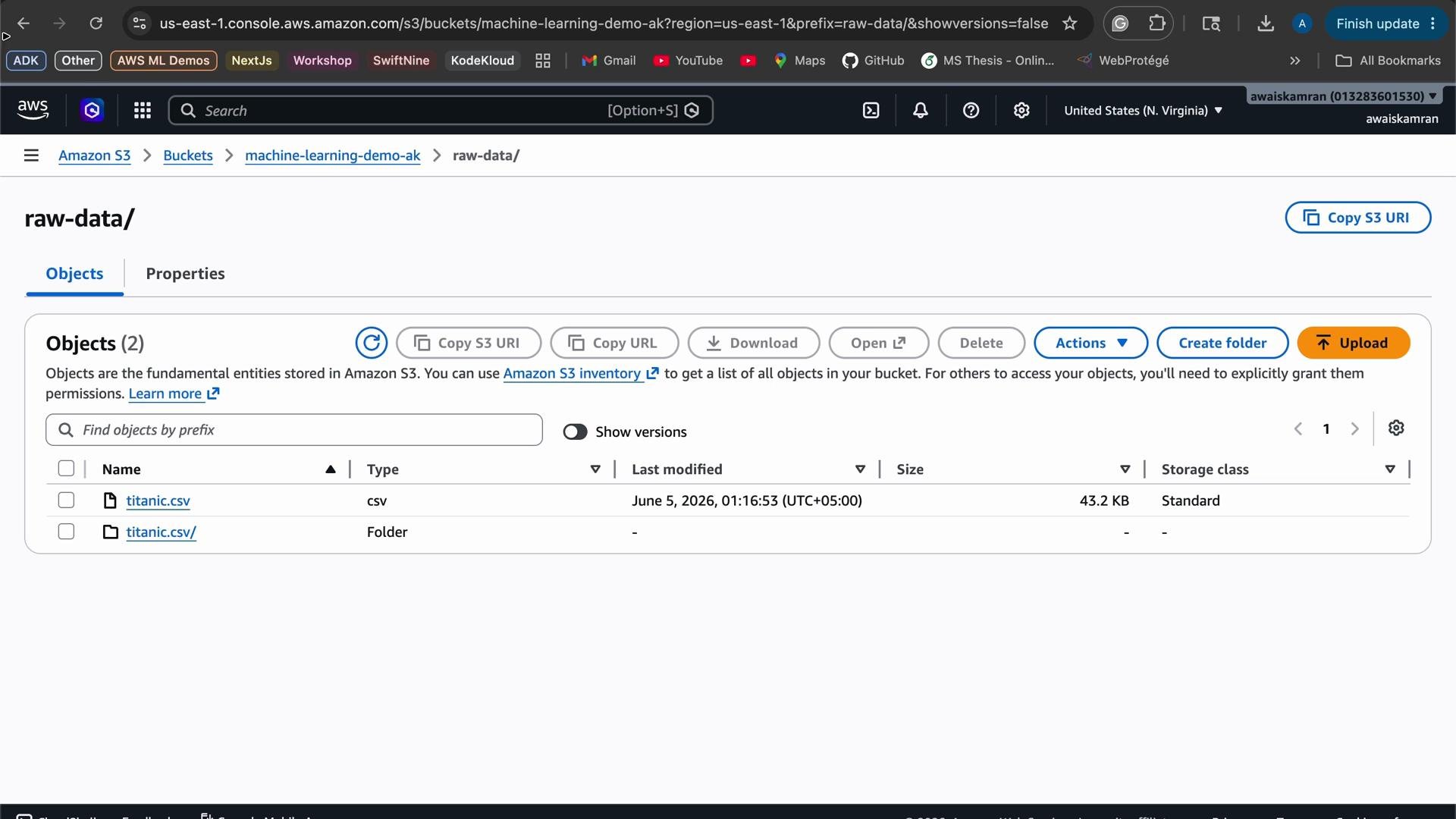This screenshot has width=1456, height=819.
Task: Enable the Show versions toggle
Action: point(575,431)
